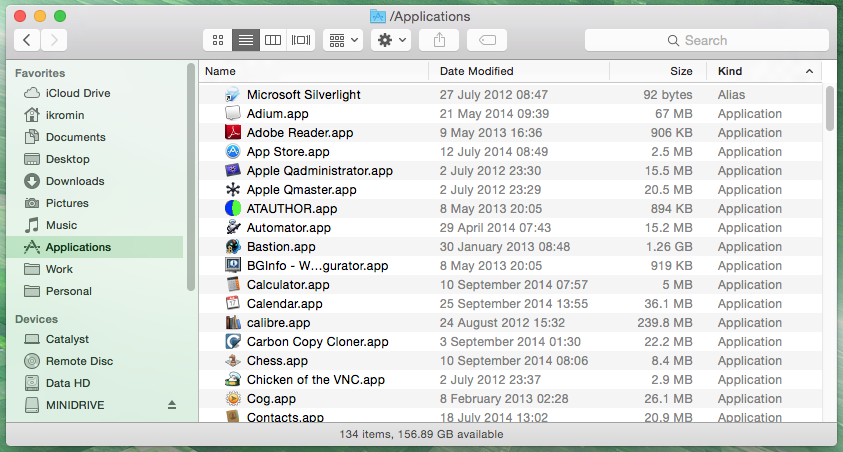Click the Adium.app file name
This screenshot has height=452, width=843.
277,113
